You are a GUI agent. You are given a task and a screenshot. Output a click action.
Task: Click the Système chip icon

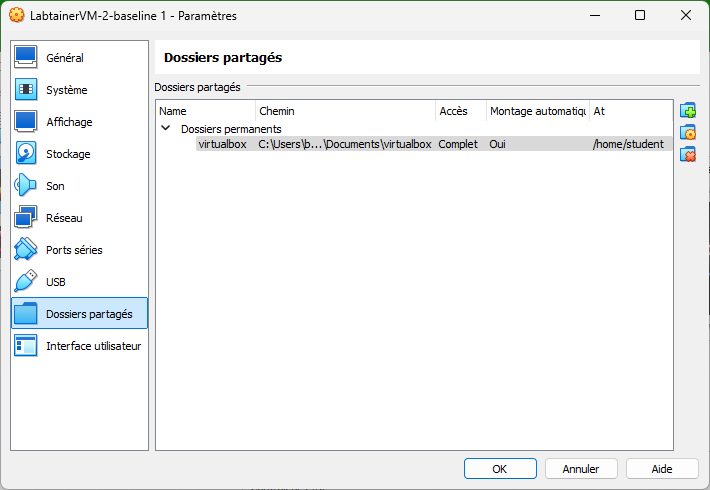26,90
